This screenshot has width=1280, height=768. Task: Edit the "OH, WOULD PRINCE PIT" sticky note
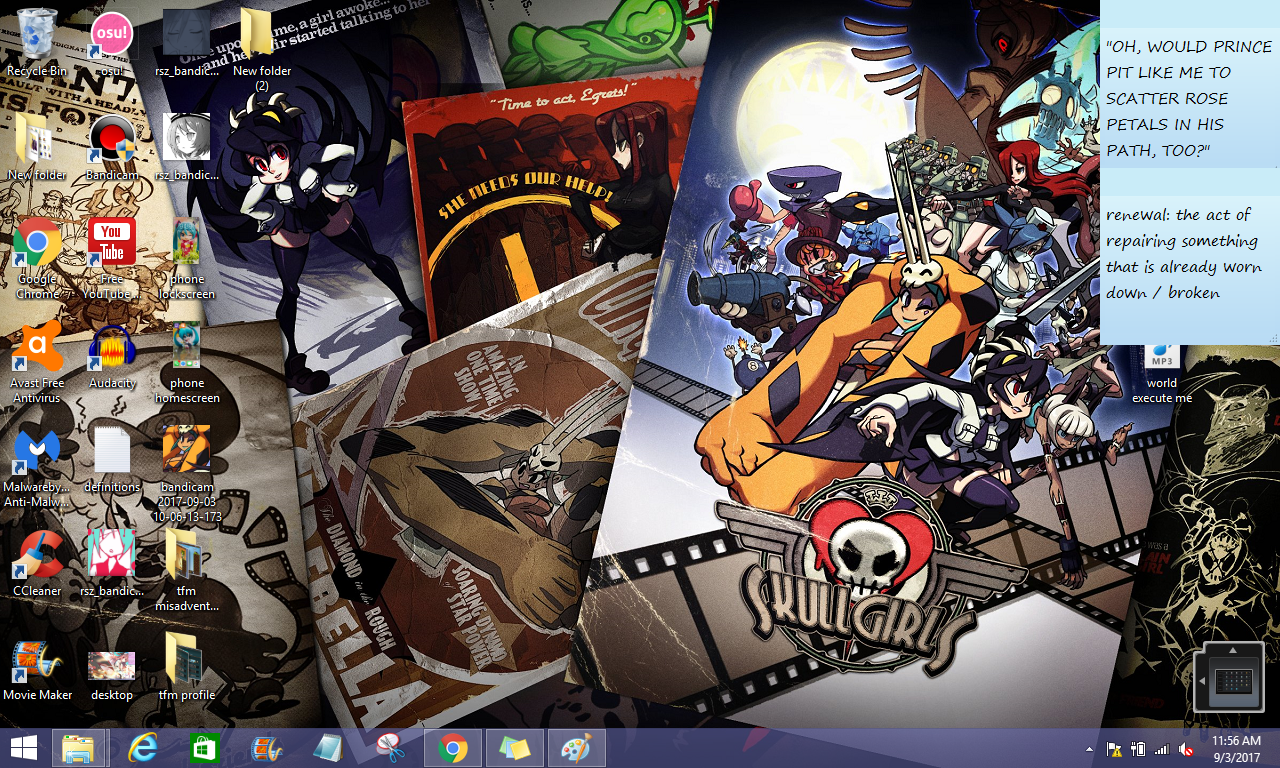coord(1189,98)
